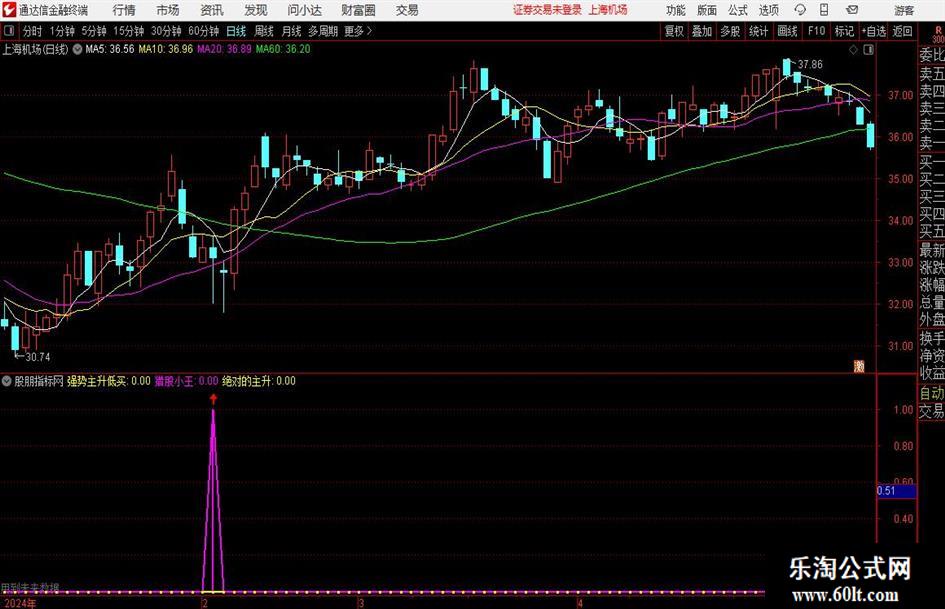945x609 pixels.
Task: Open the 资讯 menu
Action: [x=212, y=10]
